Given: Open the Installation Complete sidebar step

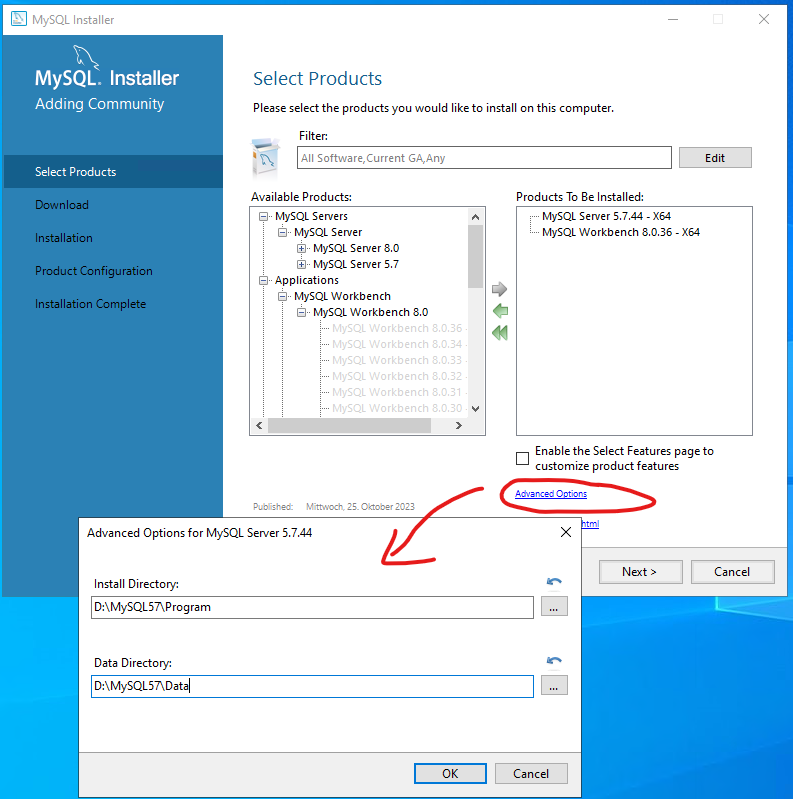Looking at the screenshot, I should [90, 304].
